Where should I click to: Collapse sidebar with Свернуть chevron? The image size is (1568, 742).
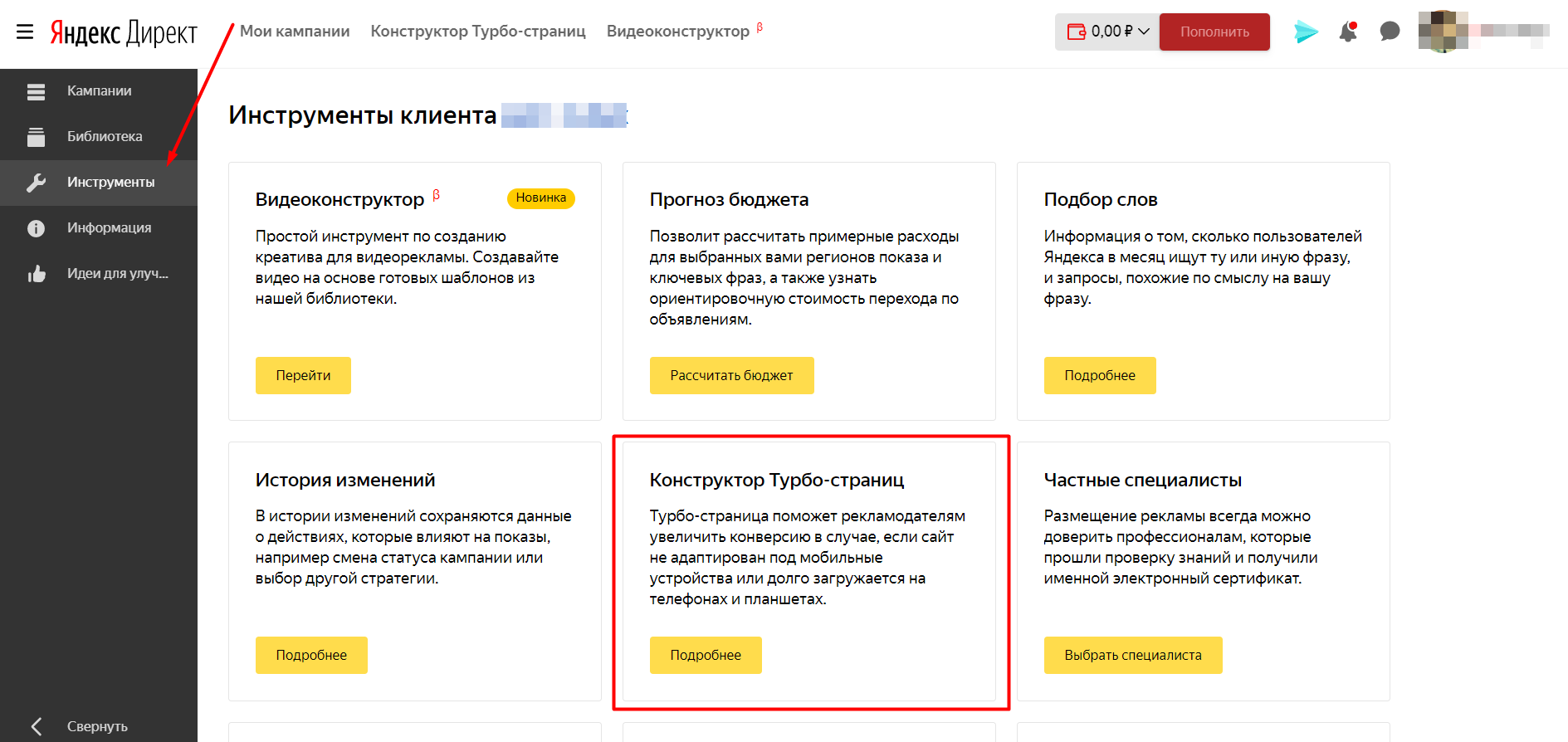[x=37, y=726]
